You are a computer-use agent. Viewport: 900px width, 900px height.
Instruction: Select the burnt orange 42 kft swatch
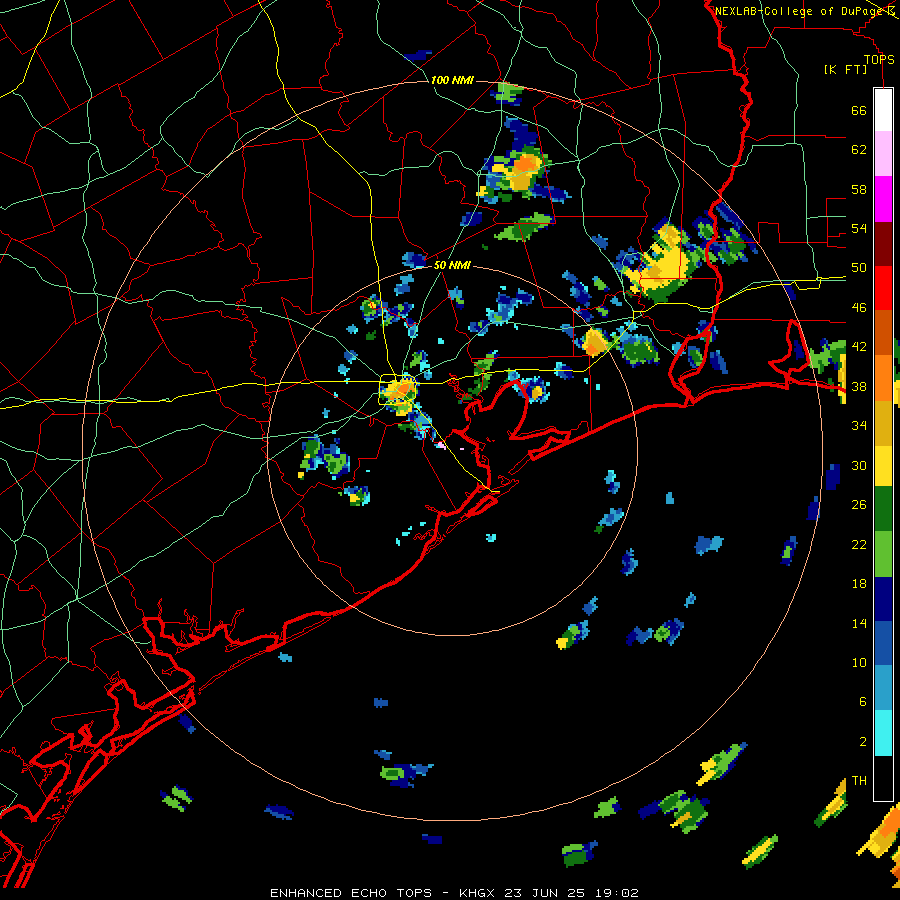click(883, 333)
